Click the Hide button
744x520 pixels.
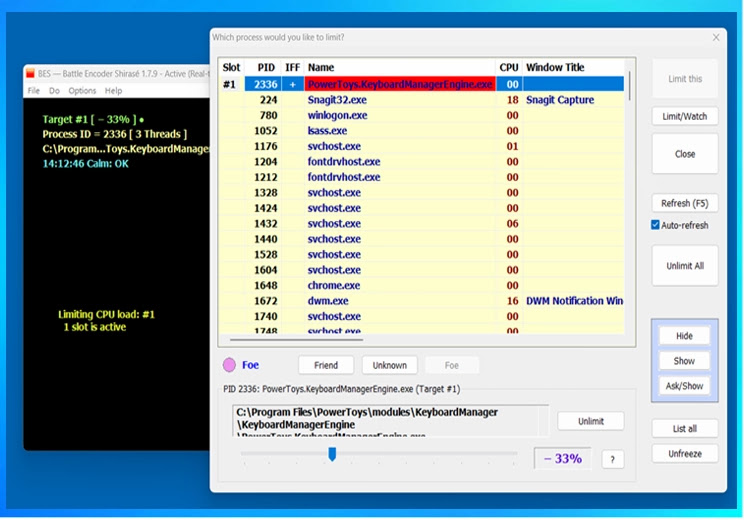click(x=684, y=336)
